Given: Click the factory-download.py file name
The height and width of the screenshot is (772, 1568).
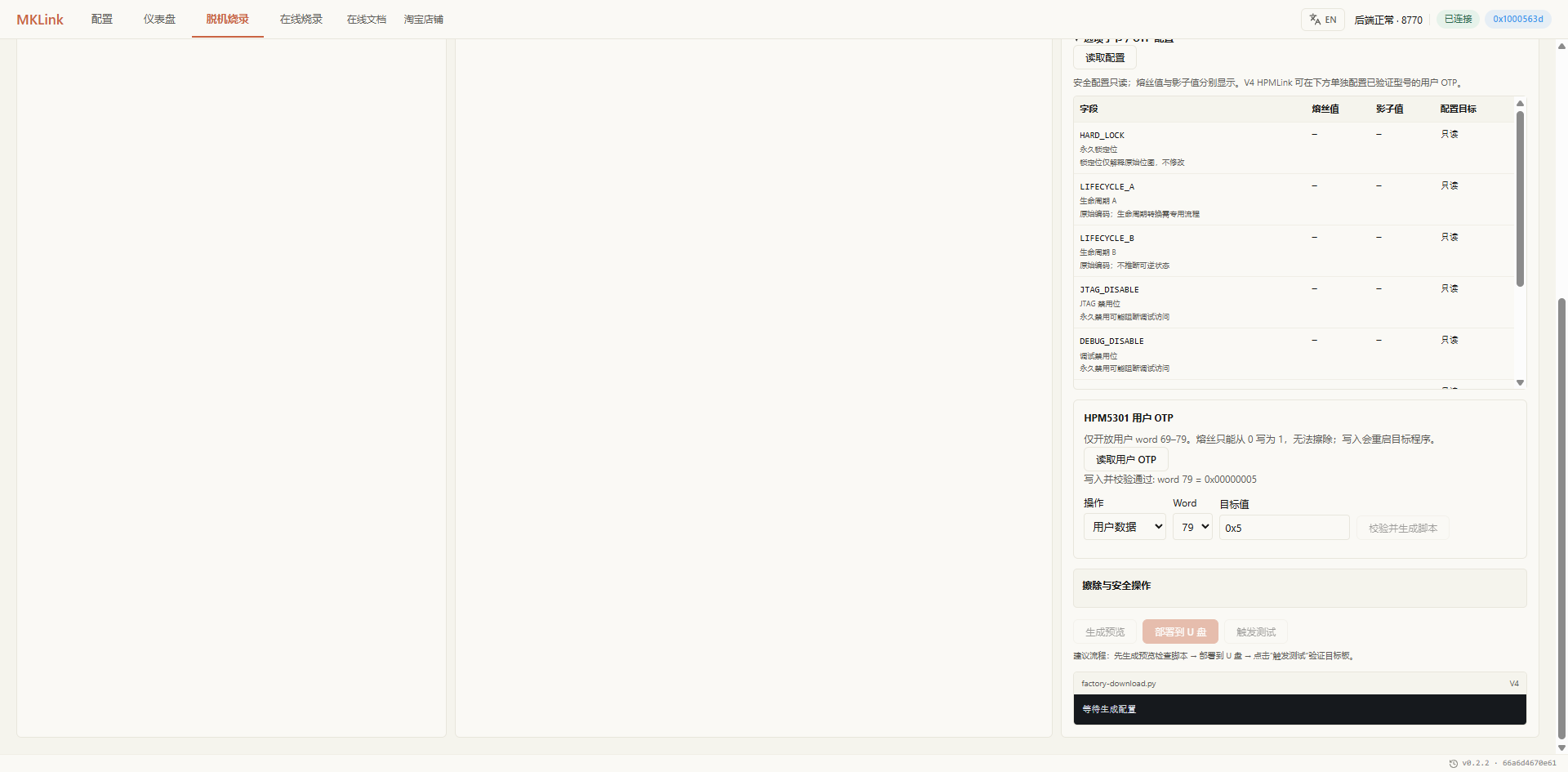Looking at the screenshot, I should pos(1119,684).
